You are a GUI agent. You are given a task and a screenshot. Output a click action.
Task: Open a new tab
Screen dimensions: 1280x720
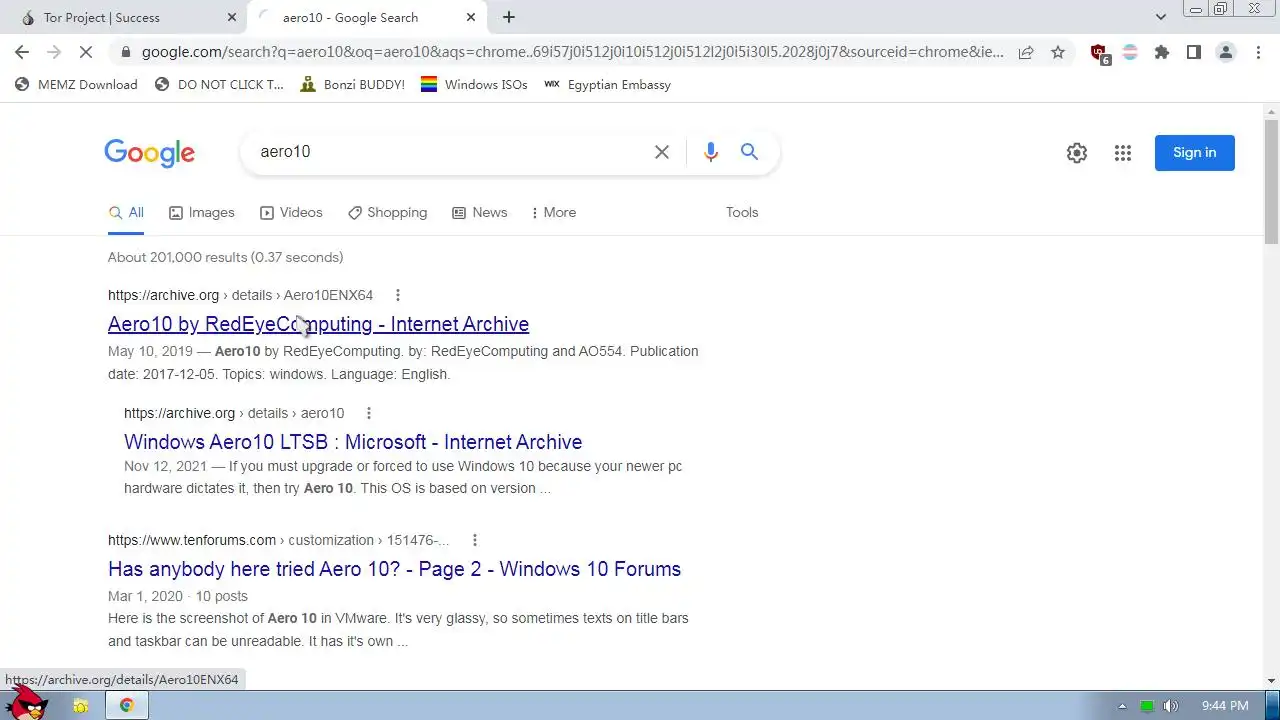tap(509, 17)
